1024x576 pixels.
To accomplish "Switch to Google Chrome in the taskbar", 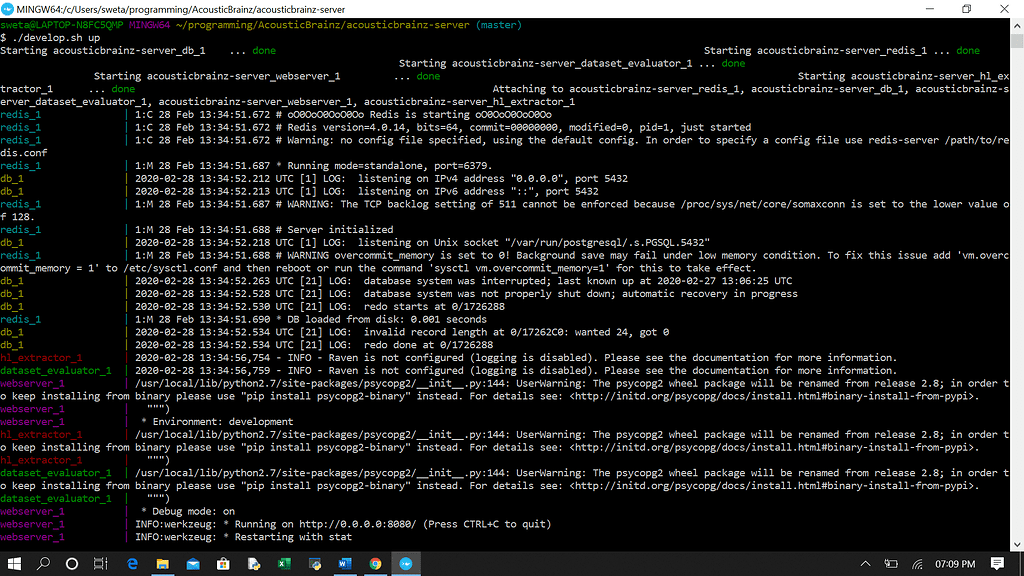I will coord(375,563).
